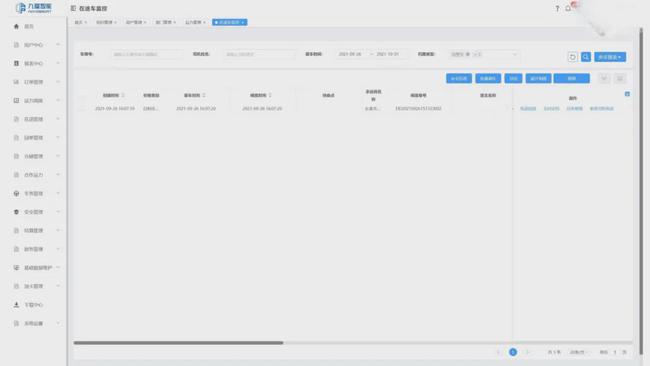Viewport: 650px width, 366px height.
Task: Open notifications with the bell icon
Action: pyautogui.click(x=568, y=8)
